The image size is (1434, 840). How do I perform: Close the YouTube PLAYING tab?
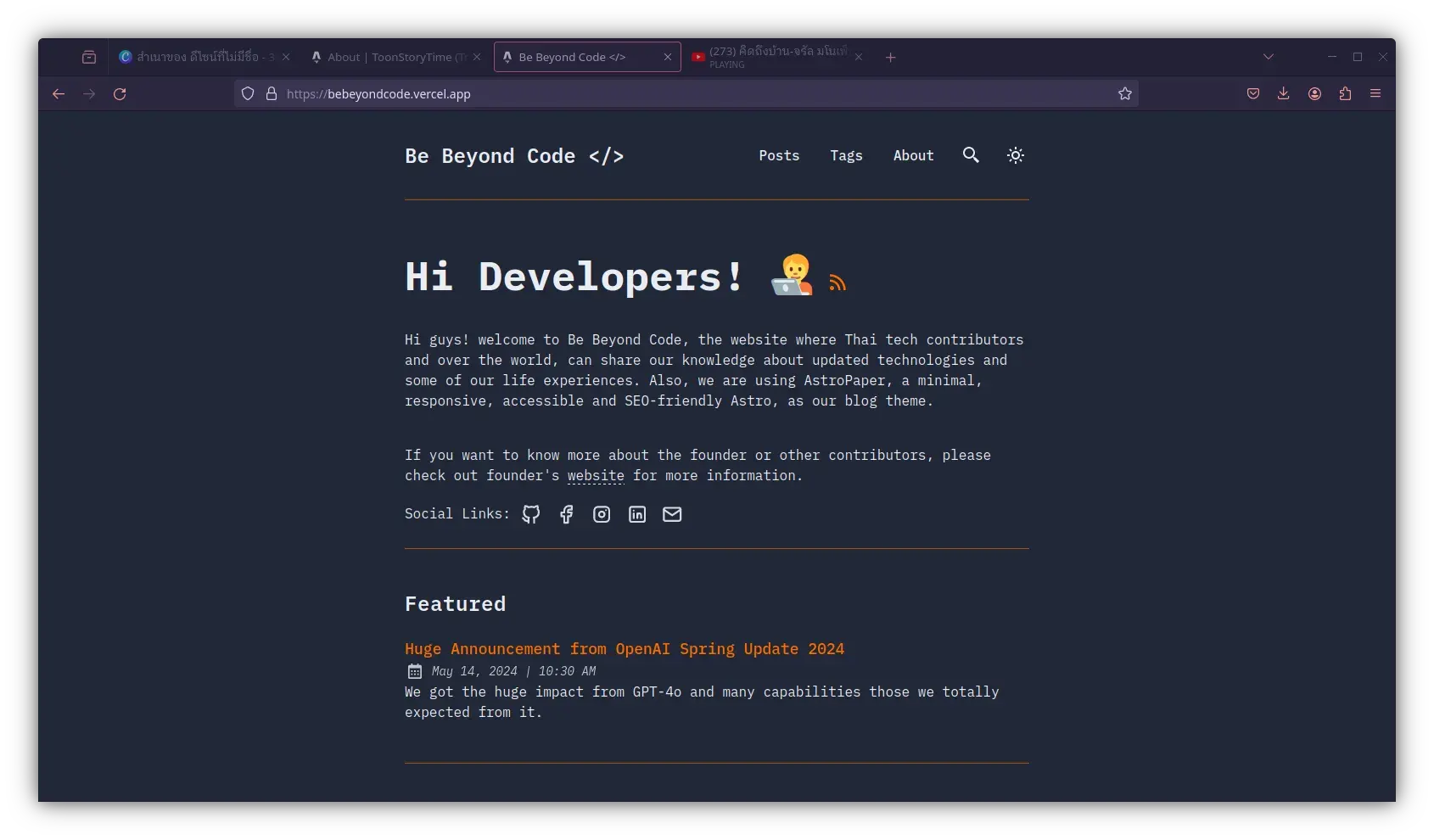tap(859, 57)
